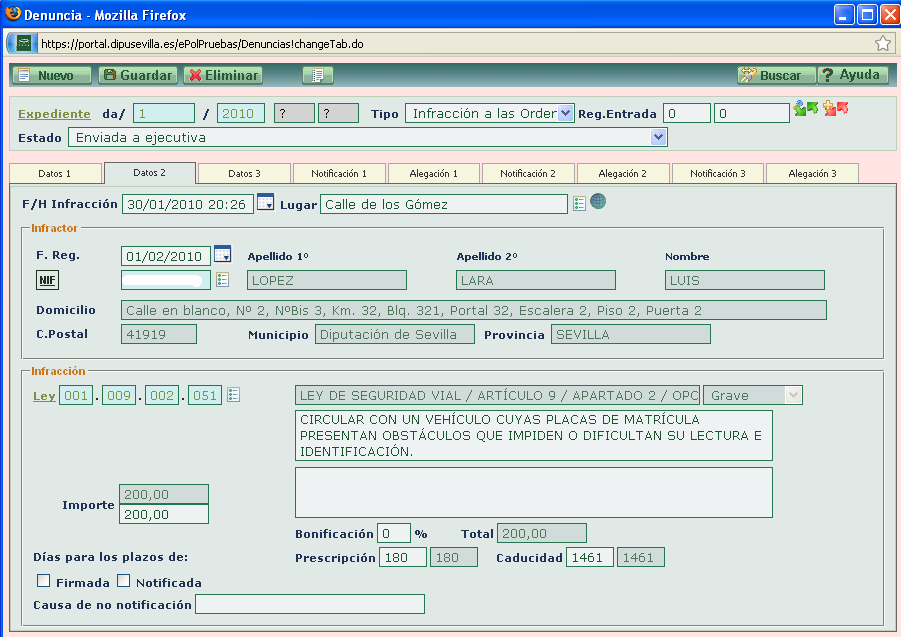Click red arrows icon next to Reg.Entrada
This screenshot has width=901, height=637.
[835, 109]
